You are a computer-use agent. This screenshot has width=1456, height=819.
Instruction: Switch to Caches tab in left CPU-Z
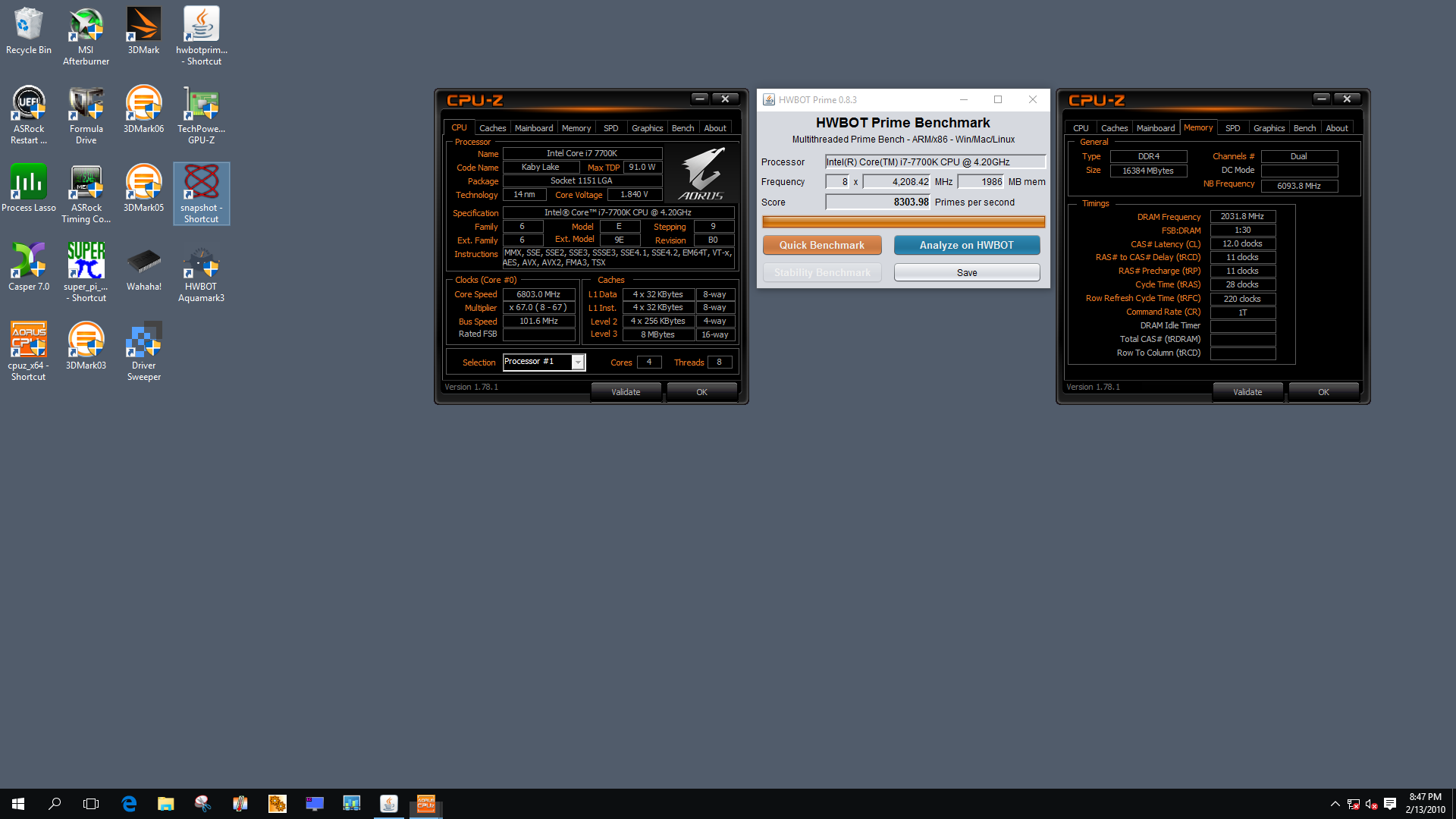[x=492, y=128]
